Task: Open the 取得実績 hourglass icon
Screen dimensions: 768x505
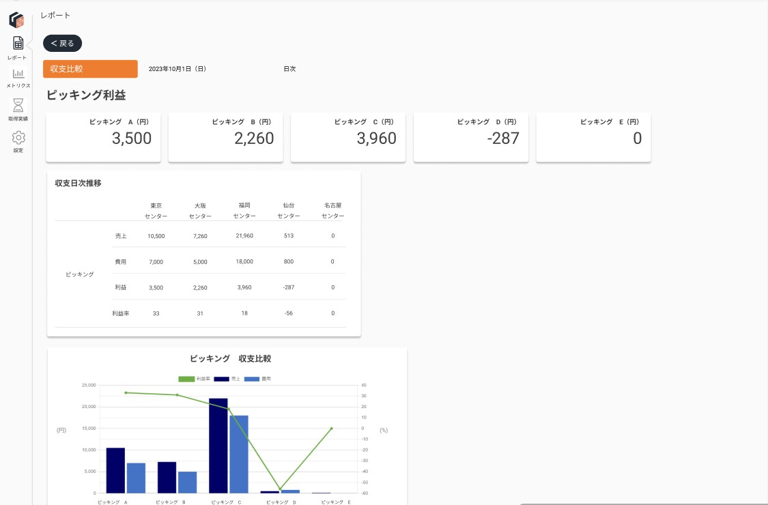Action: (x=18, y=105)
